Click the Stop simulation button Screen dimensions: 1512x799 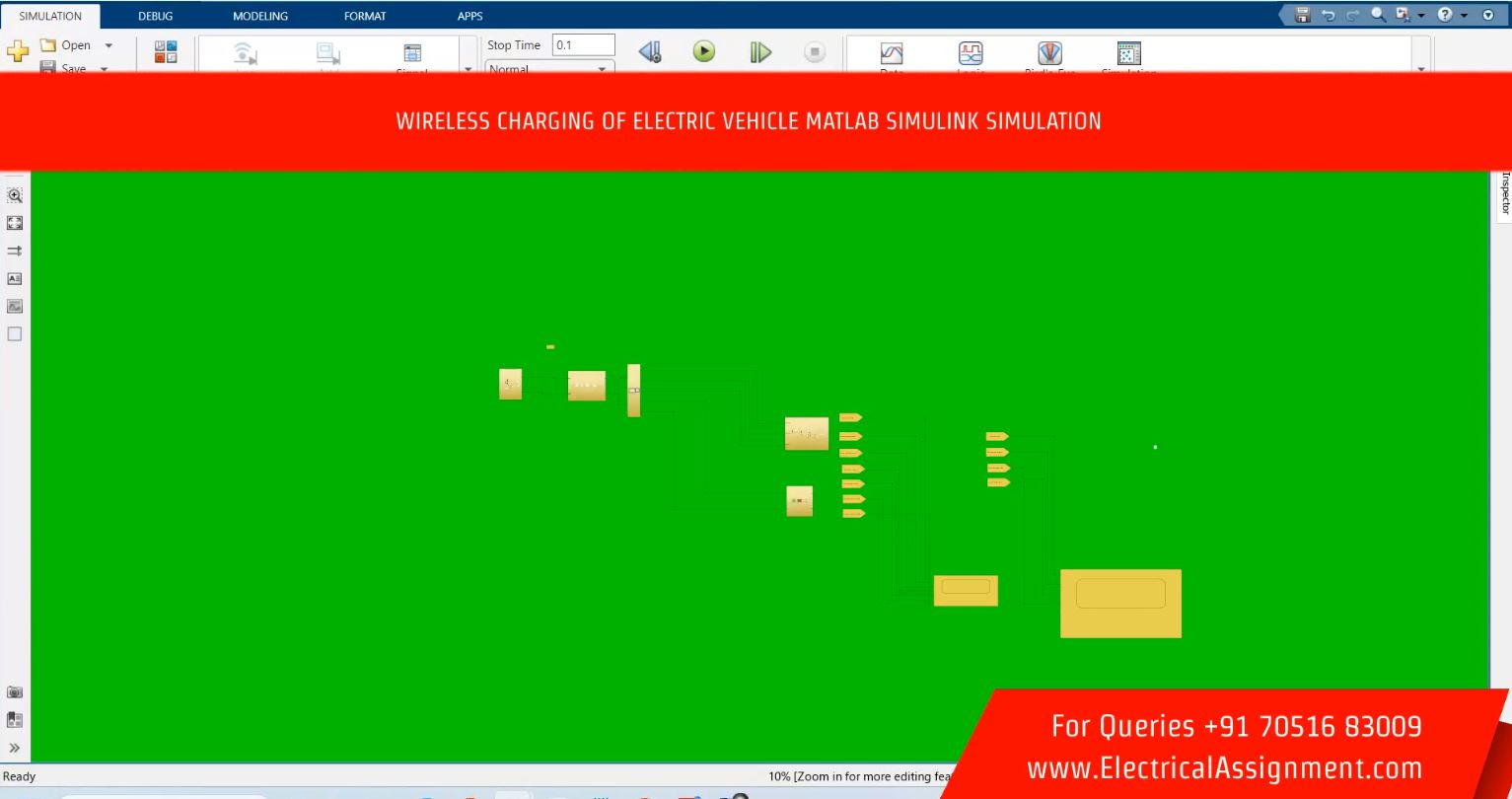pos(814,52)
